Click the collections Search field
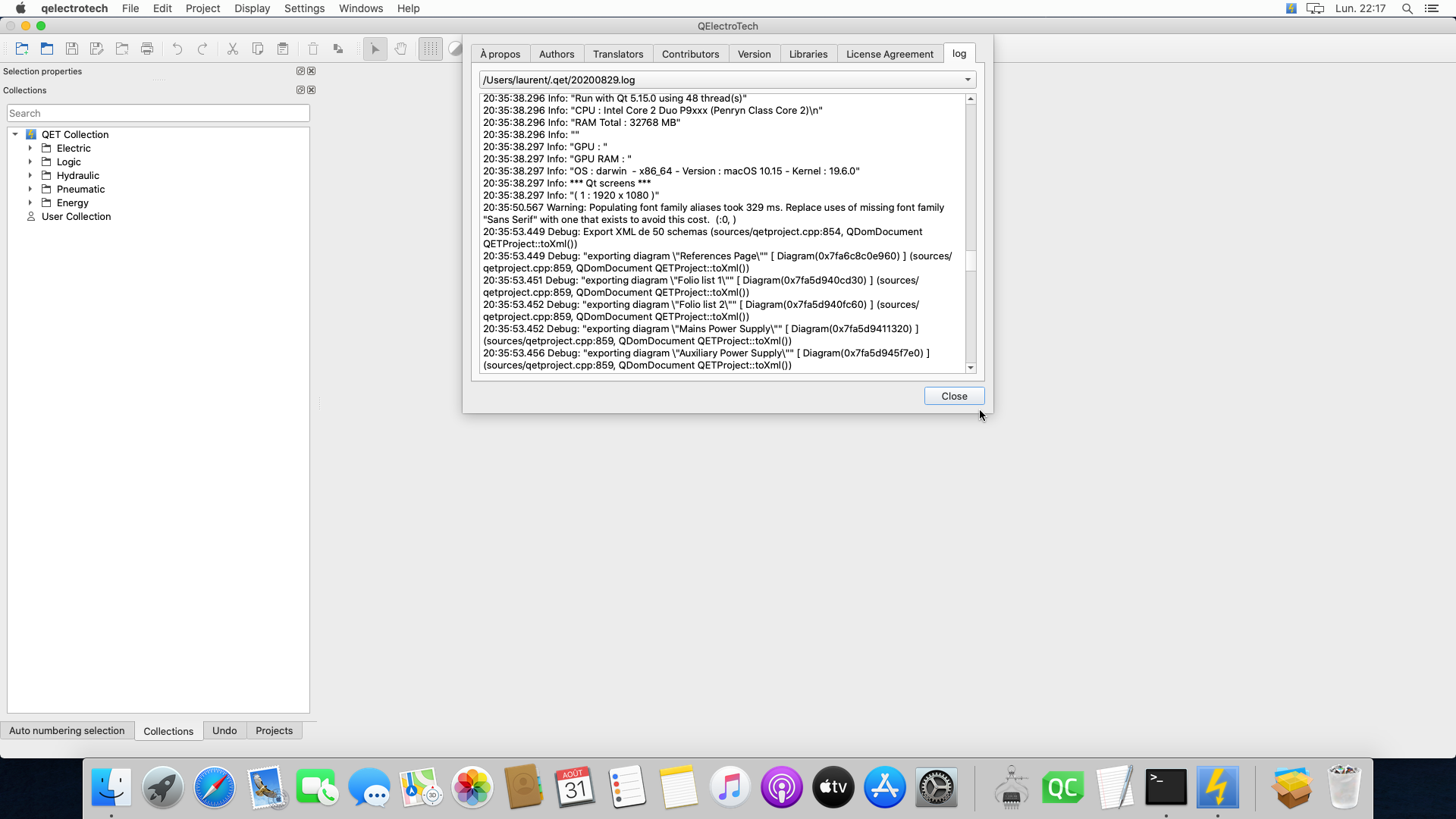 coord(158,113)
